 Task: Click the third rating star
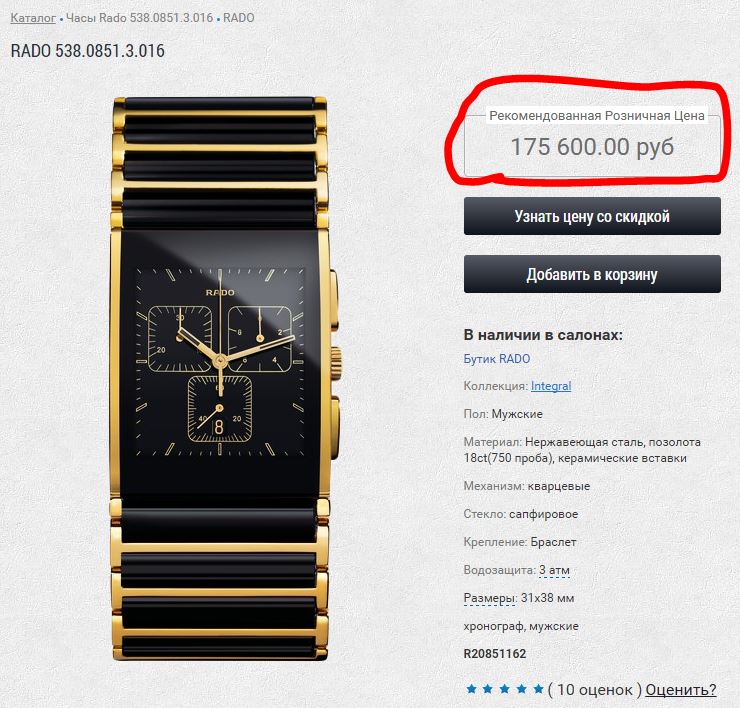(505, 689)
